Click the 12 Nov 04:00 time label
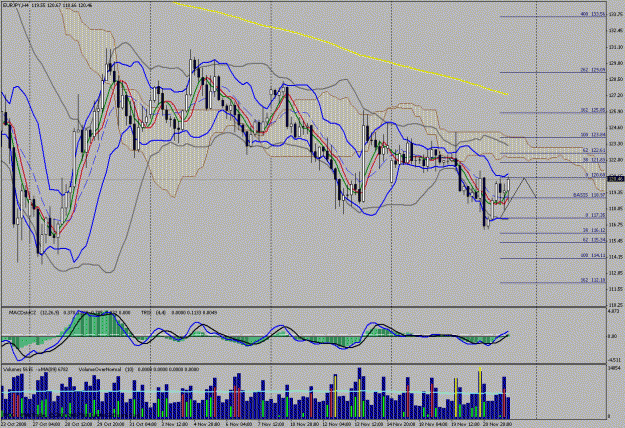The width and height of the screenshot is (625, 428). (x=337, y=424)
